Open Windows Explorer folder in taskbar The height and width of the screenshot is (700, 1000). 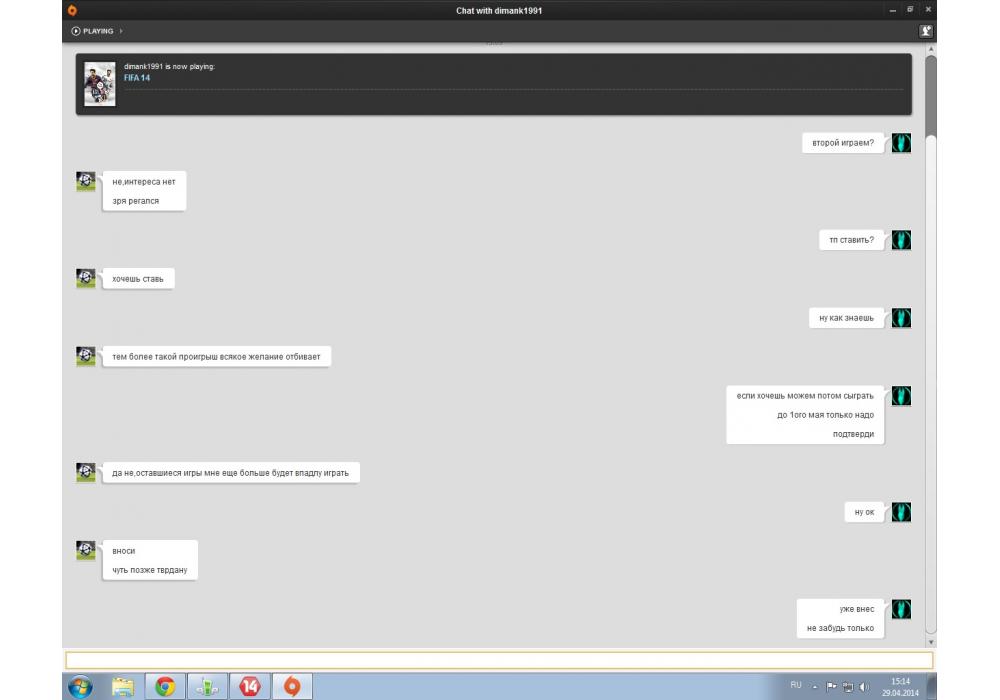coord(123,686)
